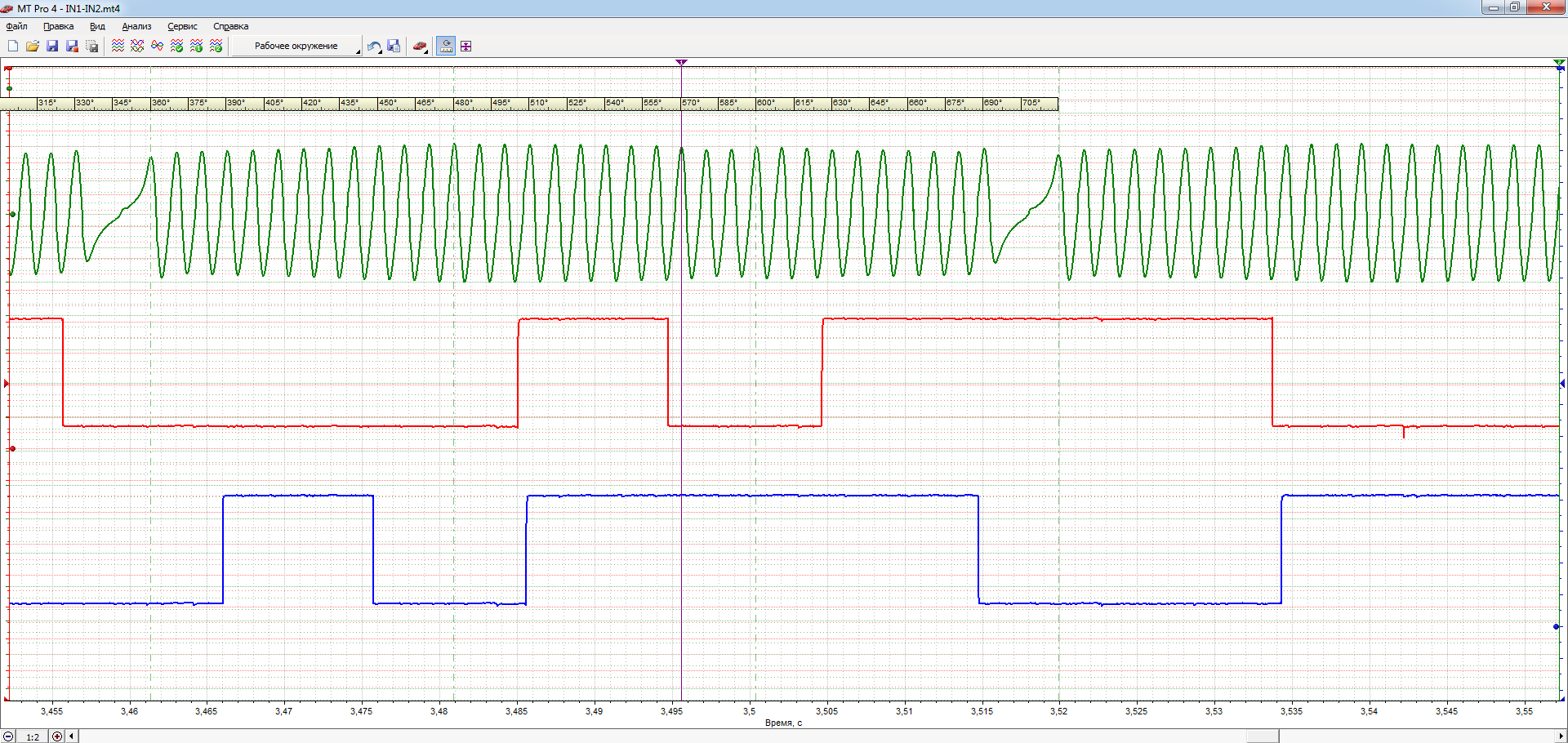Click the zoom out minus button
Viewport: 1568px width, 743px height.
(x=9, y=736)
